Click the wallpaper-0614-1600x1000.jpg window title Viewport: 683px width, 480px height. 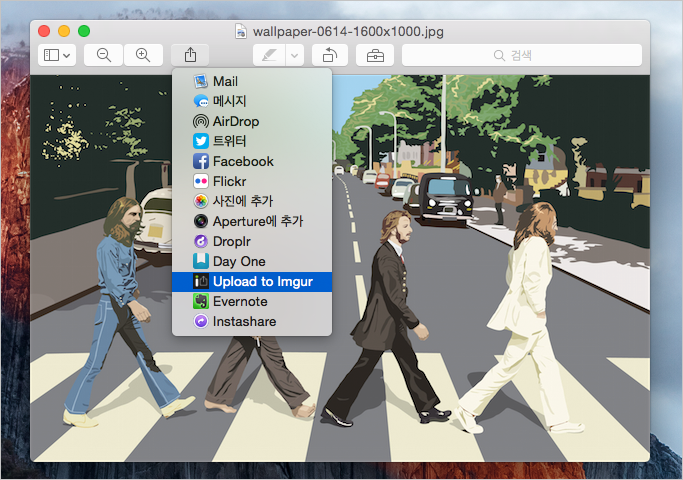pyautogui.click(x=348, y=31)
